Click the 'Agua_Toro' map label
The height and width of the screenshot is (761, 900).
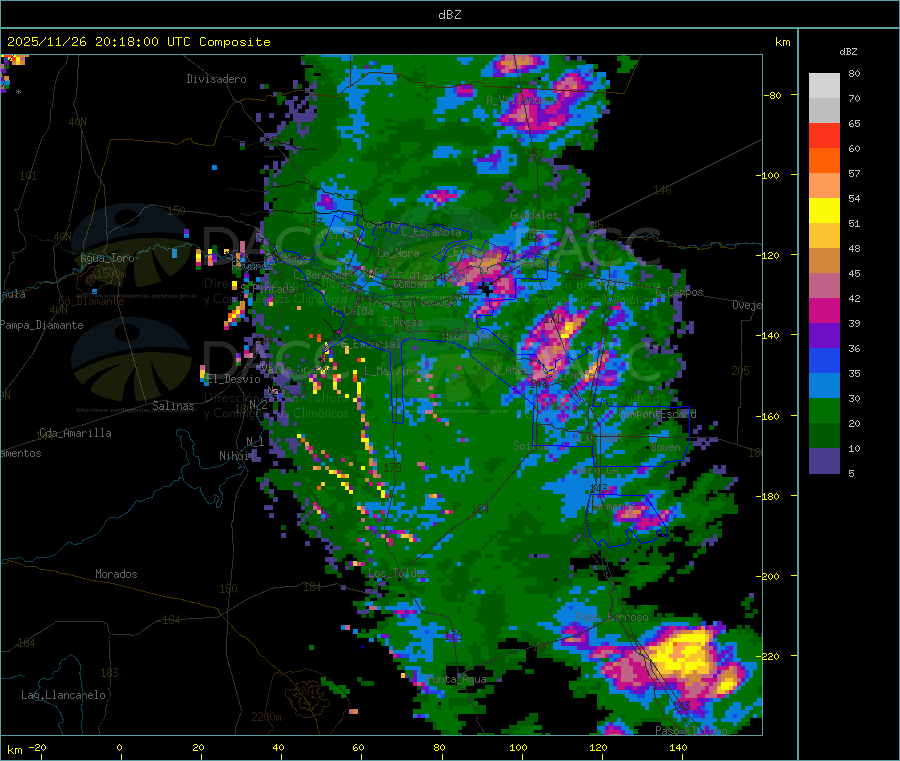click(x=107, y=258)
